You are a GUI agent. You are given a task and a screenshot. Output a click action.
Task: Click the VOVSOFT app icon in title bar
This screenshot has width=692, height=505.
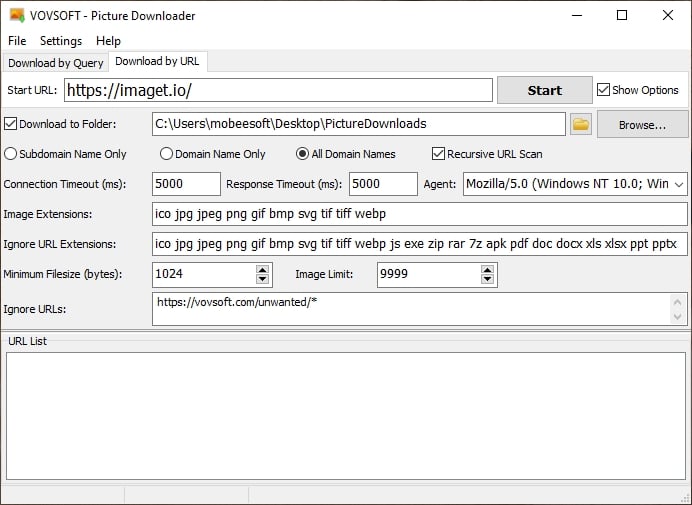[17, 15]
